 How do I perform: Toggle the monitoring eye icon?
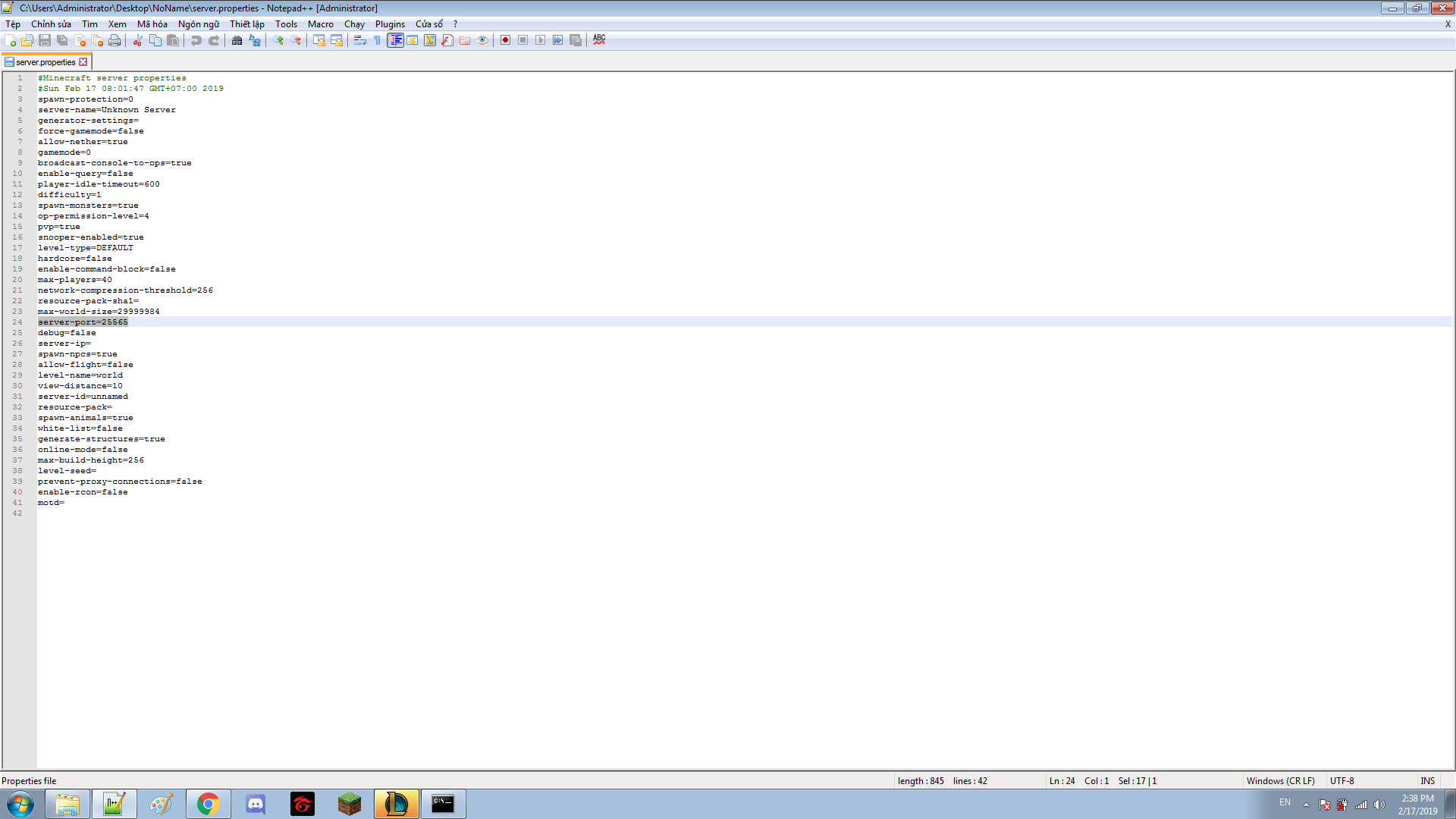point(482,40)
